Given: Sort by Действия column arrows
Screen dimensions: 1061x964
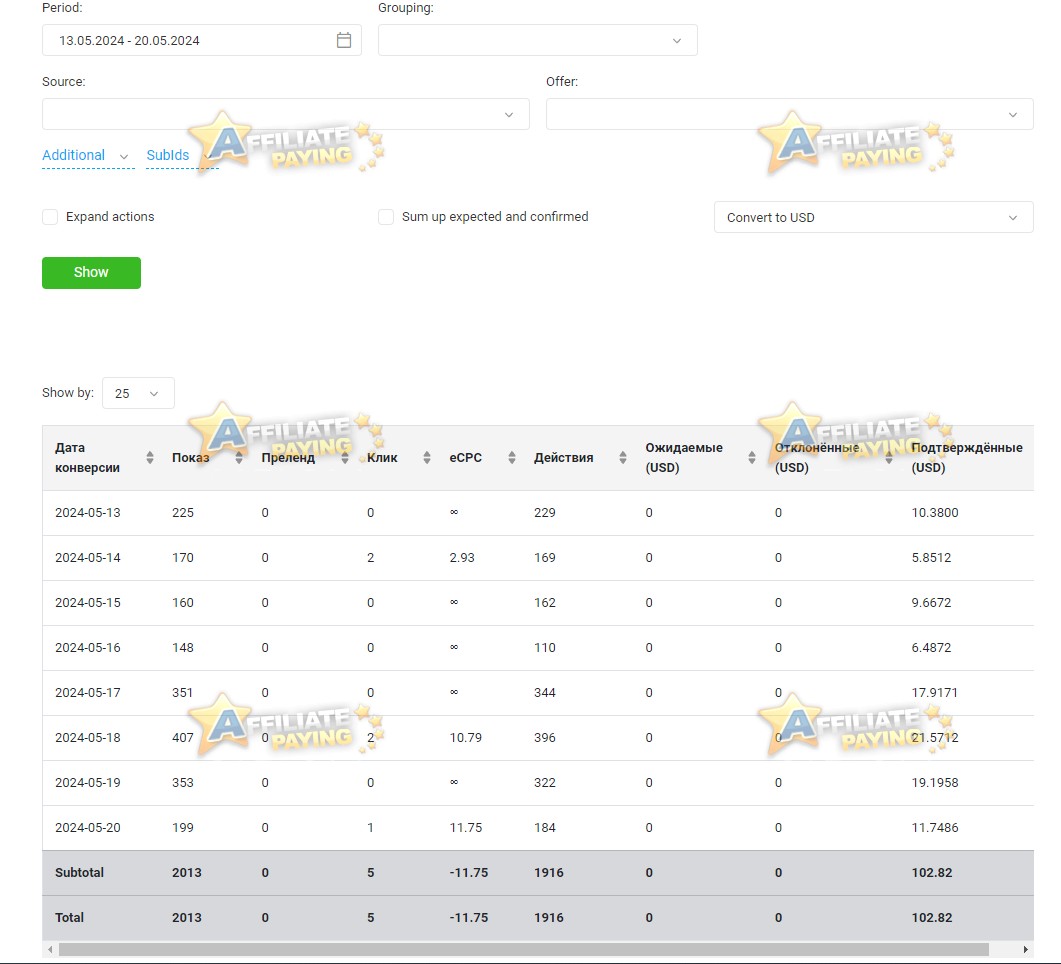Looking at the screenshot, I should tap(623, 458).
